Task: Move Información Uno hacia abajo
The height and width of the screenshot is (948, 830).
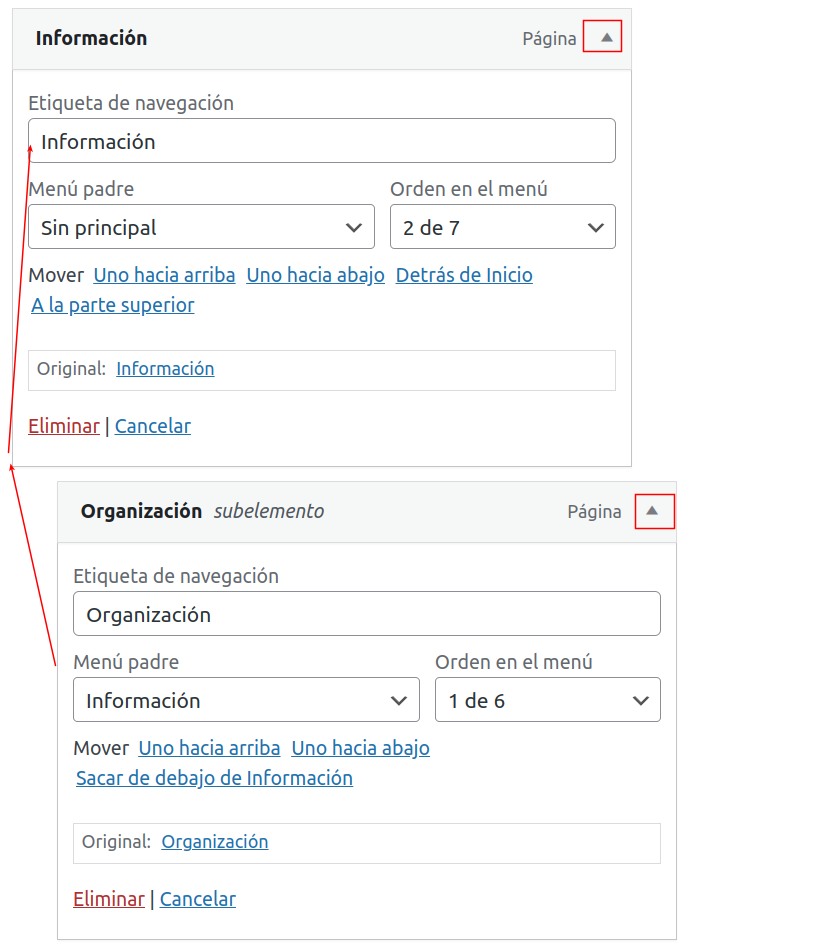Action: (x=315, y=275)
